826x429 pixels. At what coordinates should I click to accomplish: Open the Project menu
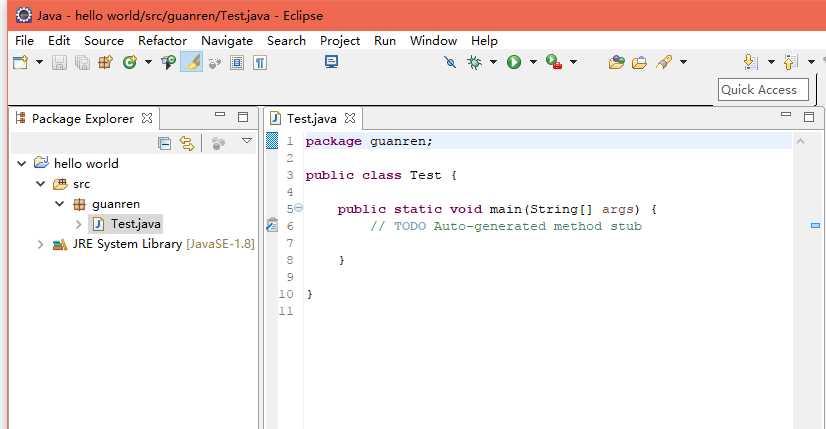tap(340, 41)
